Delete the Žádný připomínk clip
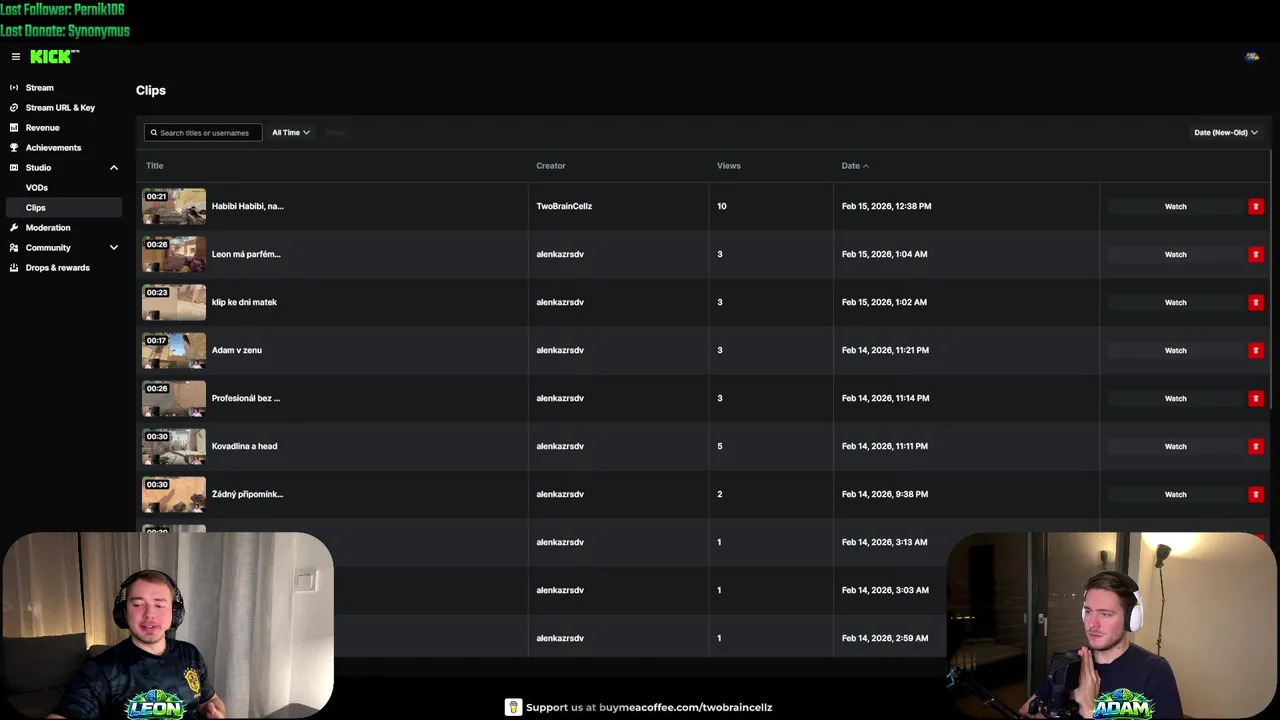The image size is (1280, 720). (x=1256, y=494)
